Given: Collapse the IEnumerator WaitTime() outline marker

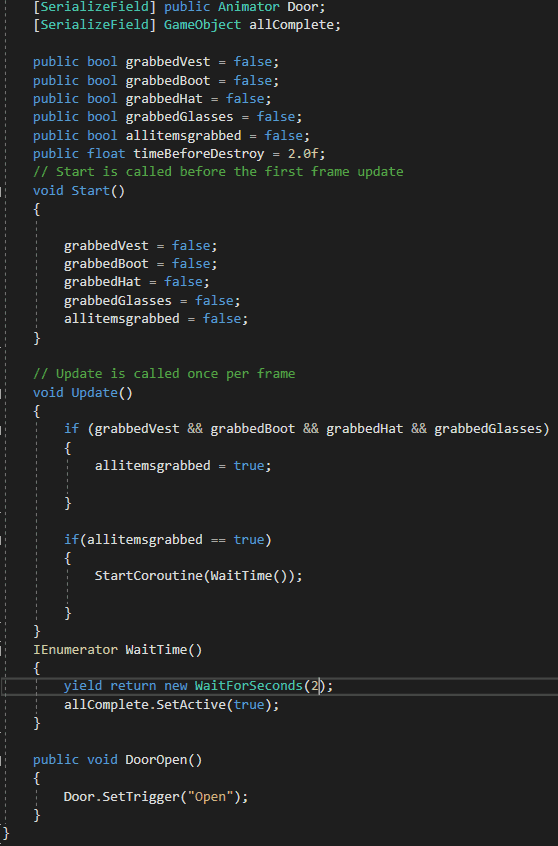Looking at the screenshot, I should (2, 650).
